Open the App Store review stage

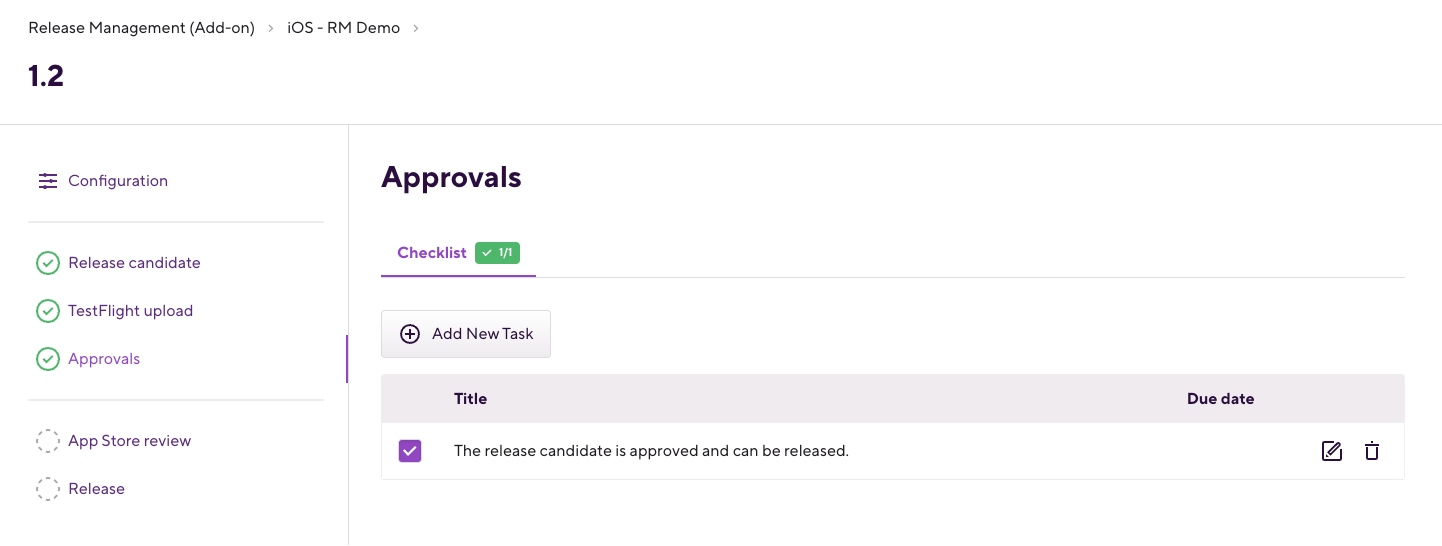click(129, 441)
